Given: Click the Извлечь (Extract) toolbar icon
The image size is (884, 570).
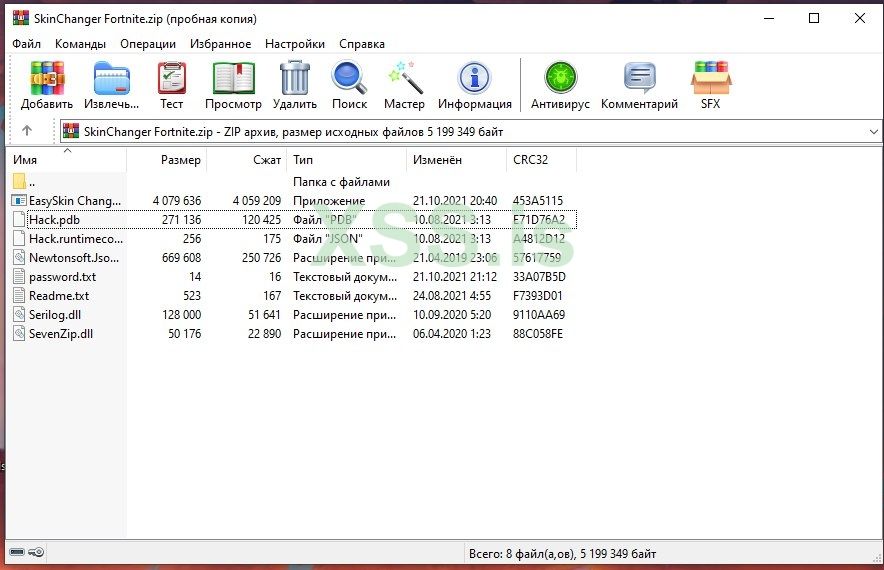Looking at the screenshot, I should pos(112,78).
